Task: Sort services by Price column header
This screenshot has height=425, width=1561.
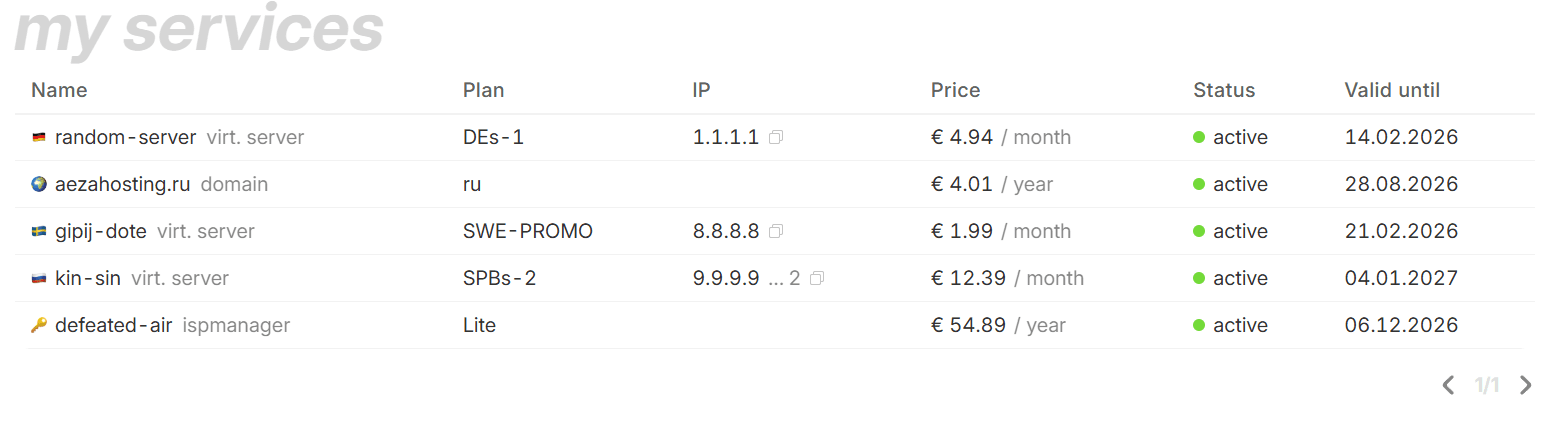Action: (955, 91)
